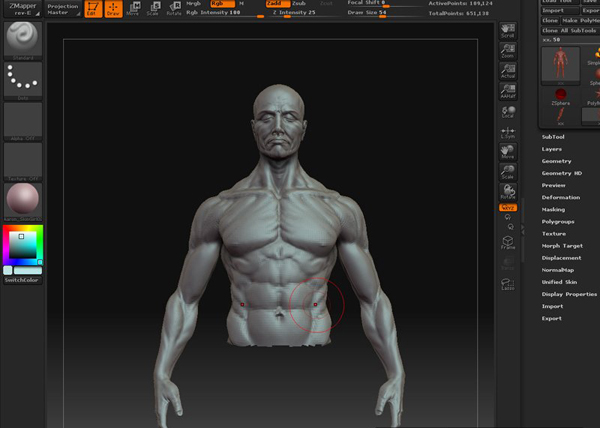600x428 pixels.
Task: Select the main color swatch
Action: (x=28, y=270)
